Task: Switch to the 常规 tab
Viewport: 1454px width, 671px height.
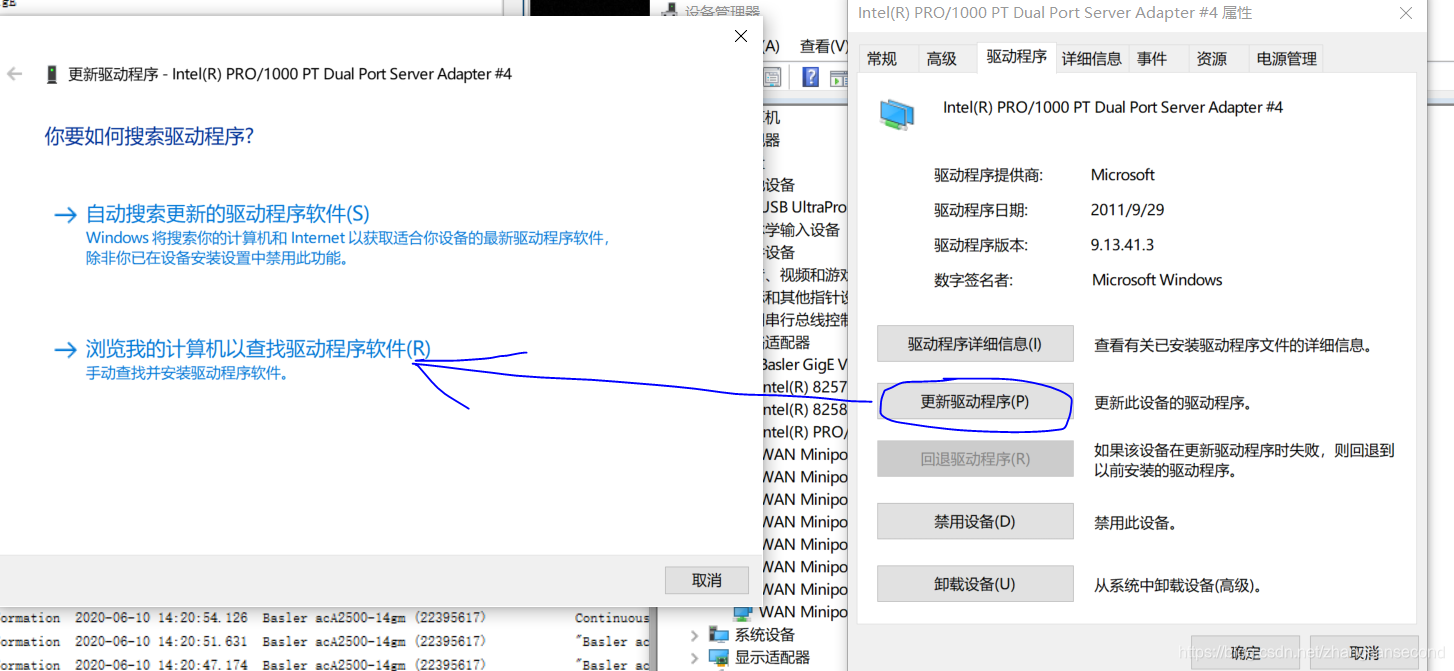Action: (882, 59)
